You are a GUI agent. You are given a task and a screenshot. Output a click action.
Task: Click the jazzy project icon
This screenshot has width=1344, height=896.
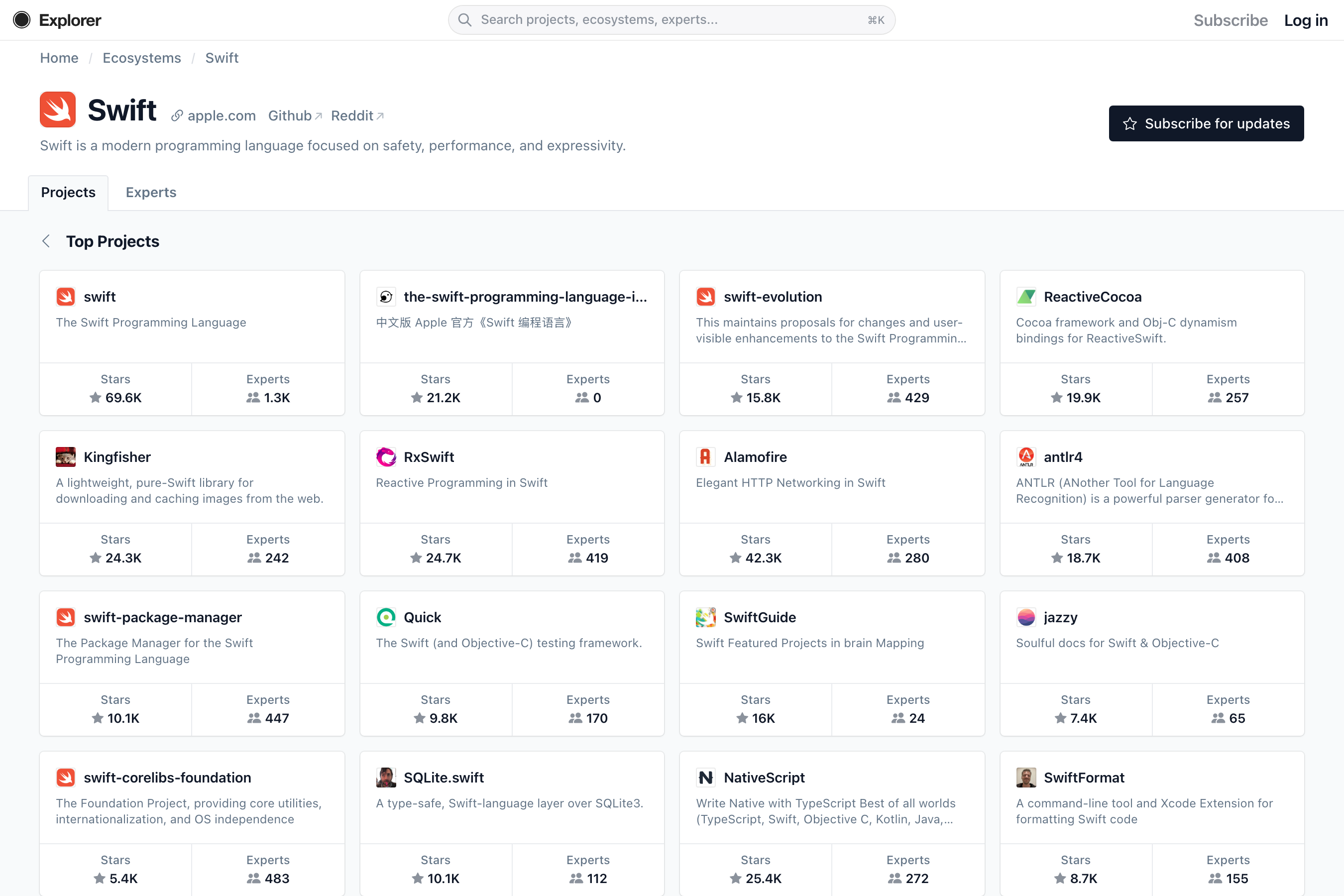pos(1026,617)
